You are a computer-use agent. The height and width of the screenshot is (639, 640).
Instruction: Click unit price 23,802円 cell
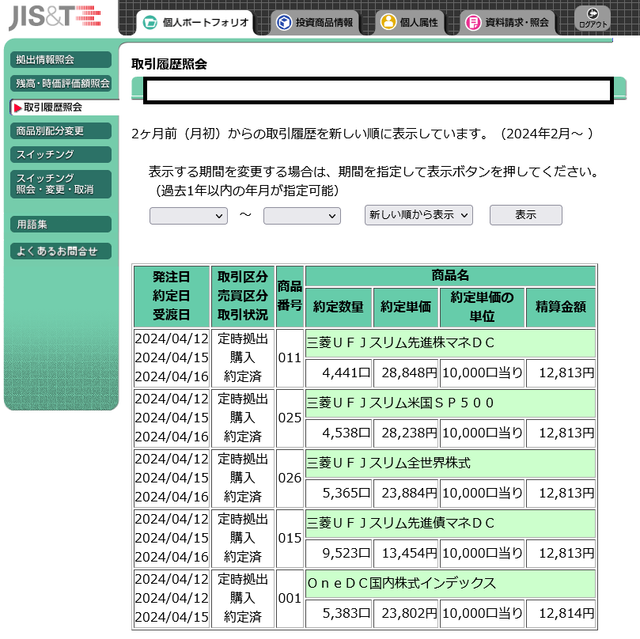(x=406, y=613)
